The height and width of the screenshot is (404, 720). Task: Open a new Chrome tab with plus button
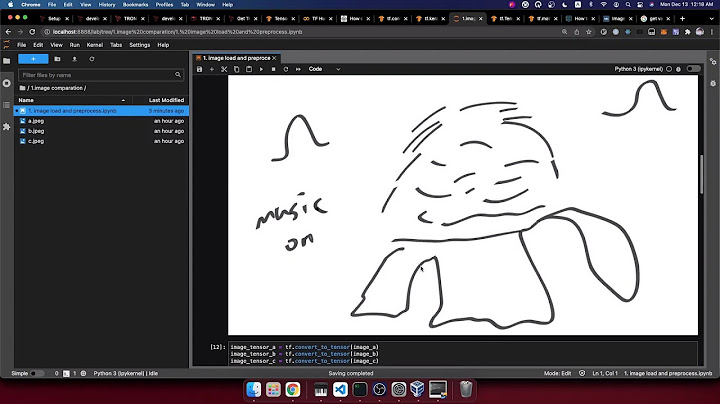point(682,18)
